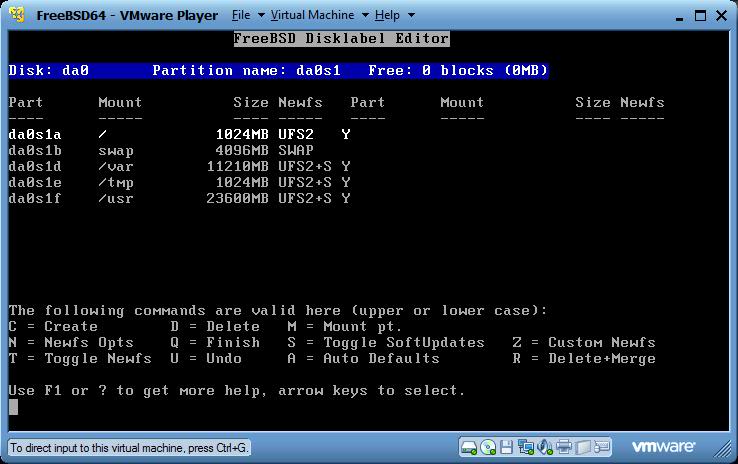This screenshot has height=464, width=738.
Task: Click the U = Undo command
Action: (x=206, y=359)
